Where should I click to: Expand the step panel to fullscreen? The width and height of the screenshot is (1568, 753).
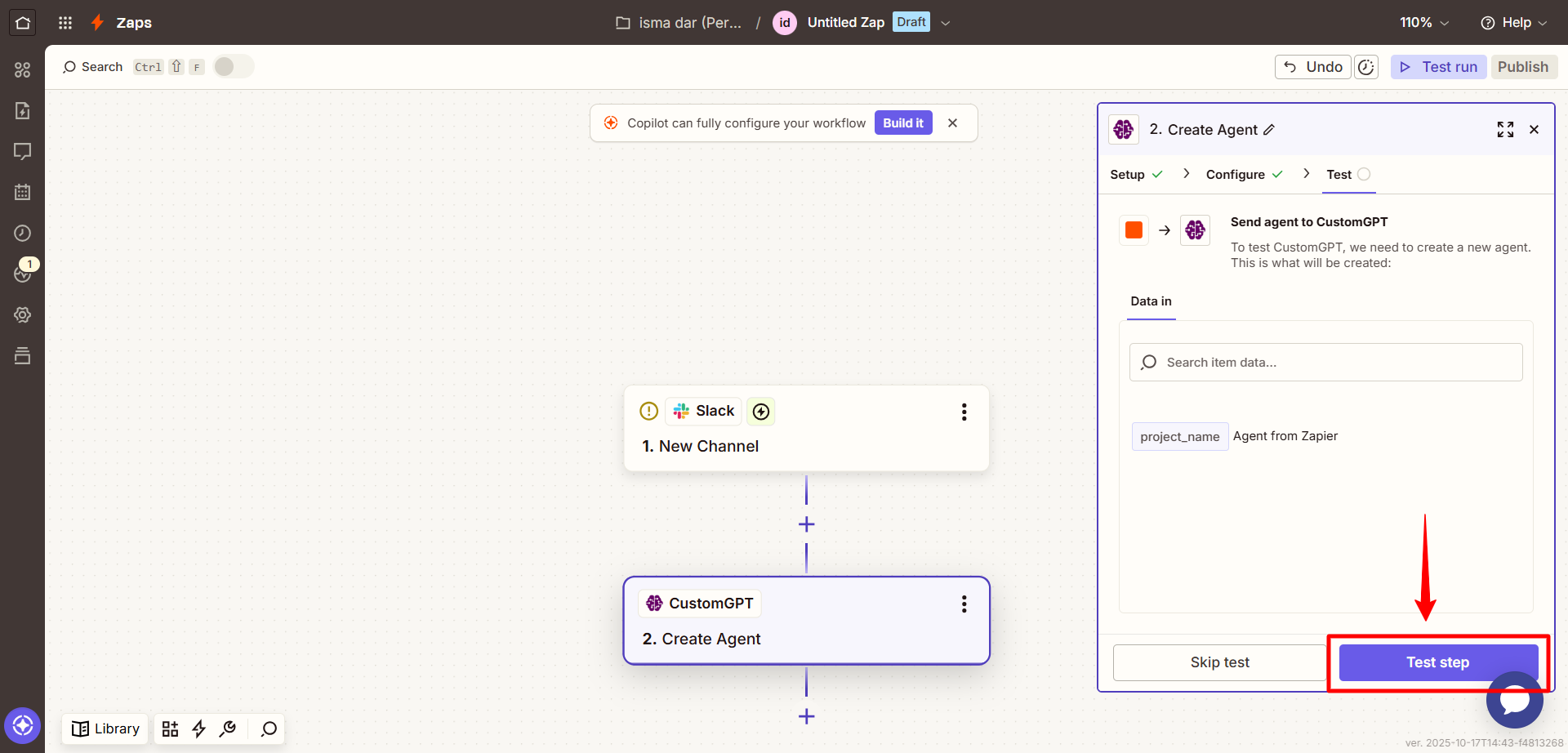(1505, 130)
